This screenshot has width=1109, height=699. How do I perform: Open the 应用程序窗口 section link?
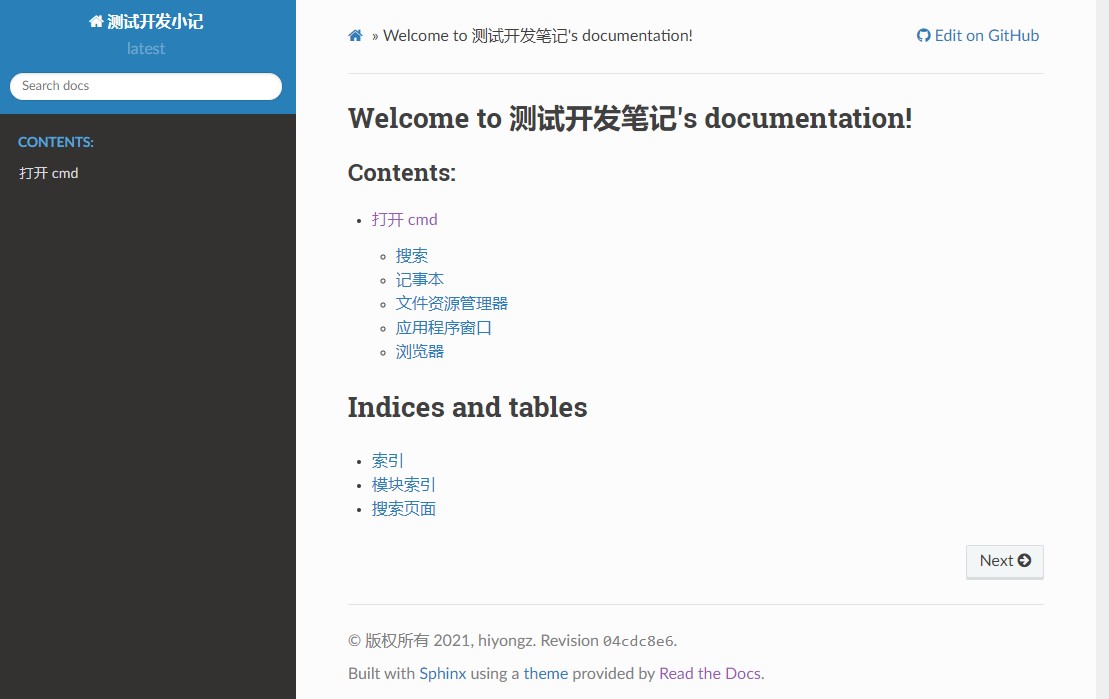pos(443,328)
